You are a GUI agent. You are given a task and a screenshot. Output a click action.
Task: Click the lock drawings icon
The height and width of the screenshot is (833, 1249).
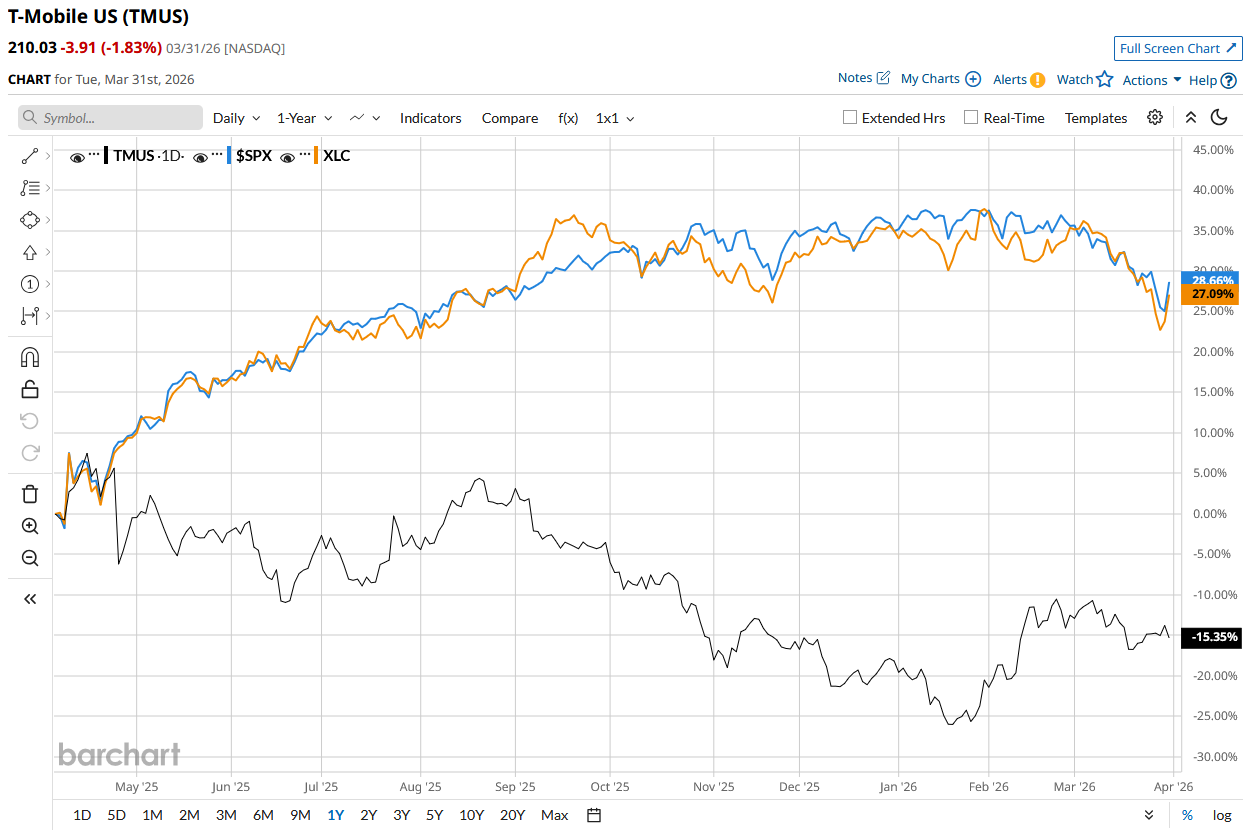[29, 389]
